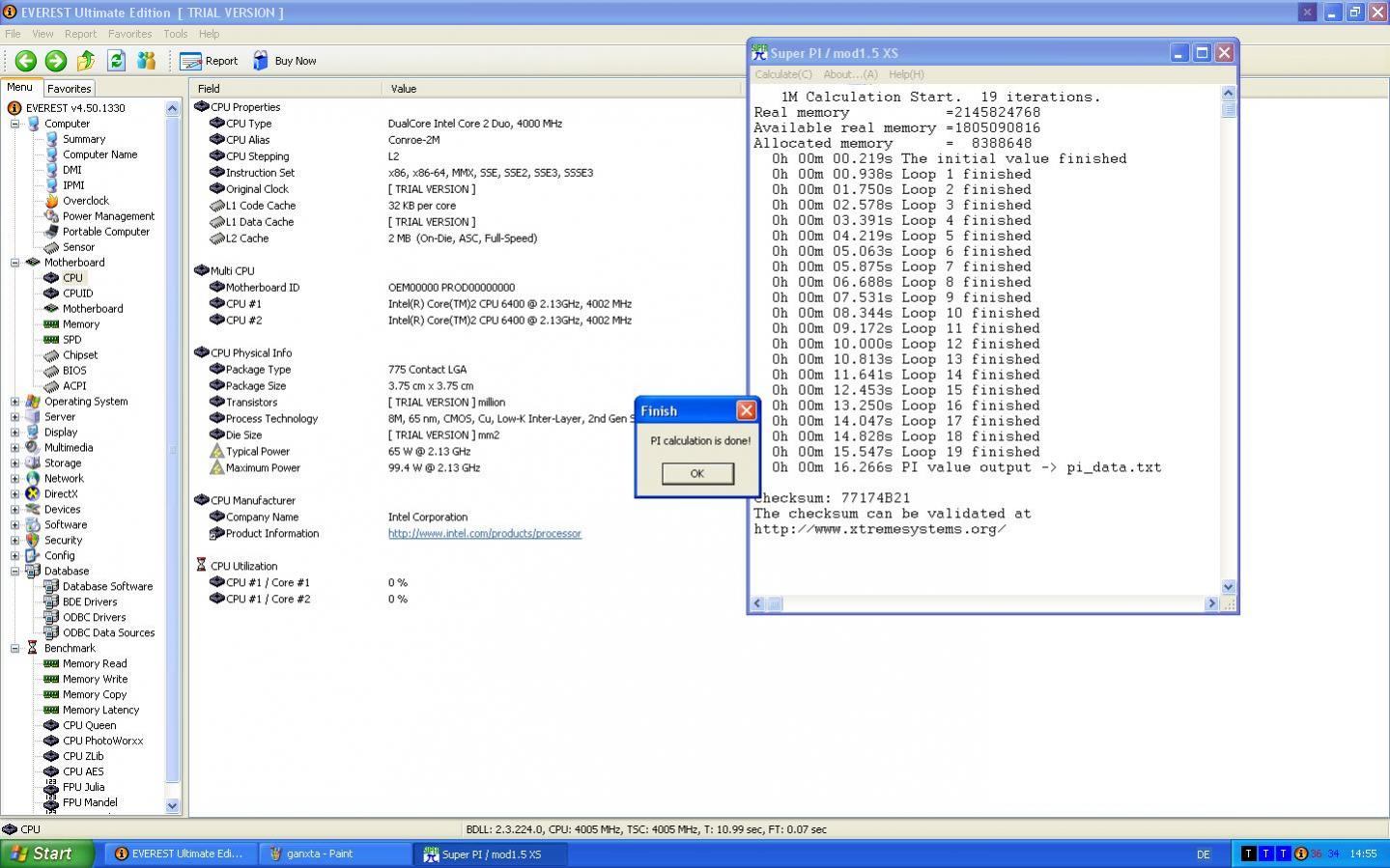1390x868 pixels.
Task: Collapse the Database tree node
Action: click(14, 572)
